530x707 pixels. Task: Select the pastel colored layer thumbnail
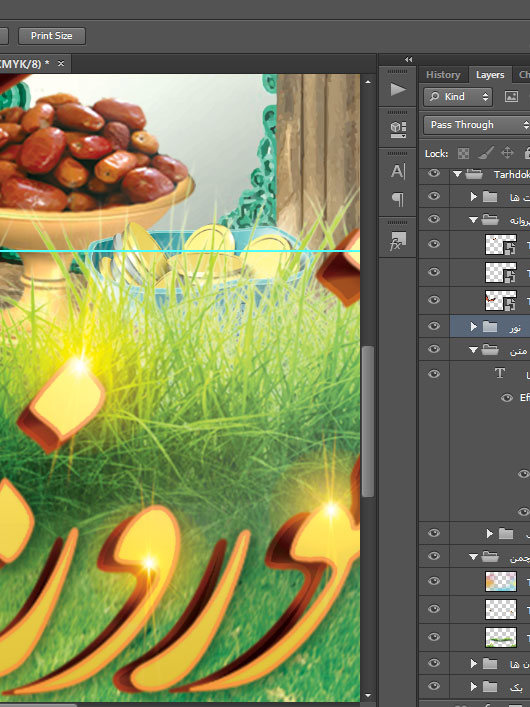(x=501, y=581)
